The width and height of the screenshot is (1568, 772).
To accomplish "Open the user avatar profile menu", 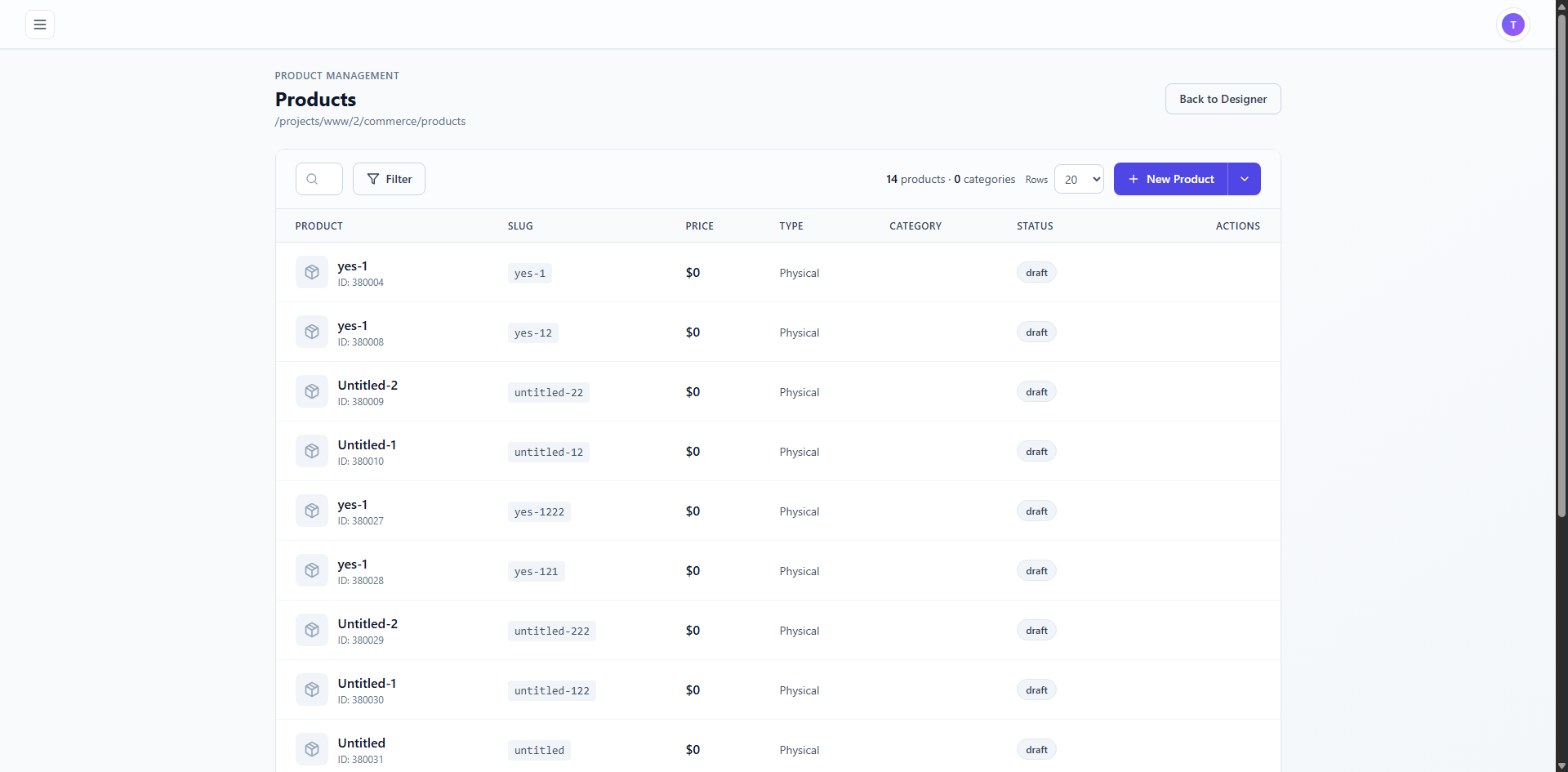I will click(x=1512, y=25).
